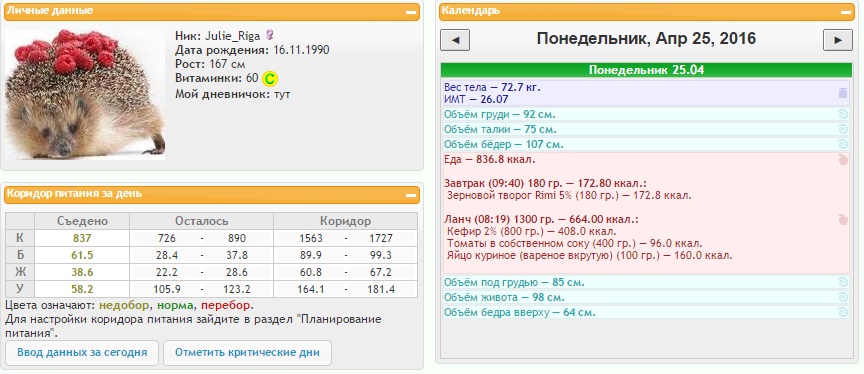Select Зерновой творог Rimi 5% item
This screenshot has height=374, width=864.
pyautogui.click(x=569, y=196)
